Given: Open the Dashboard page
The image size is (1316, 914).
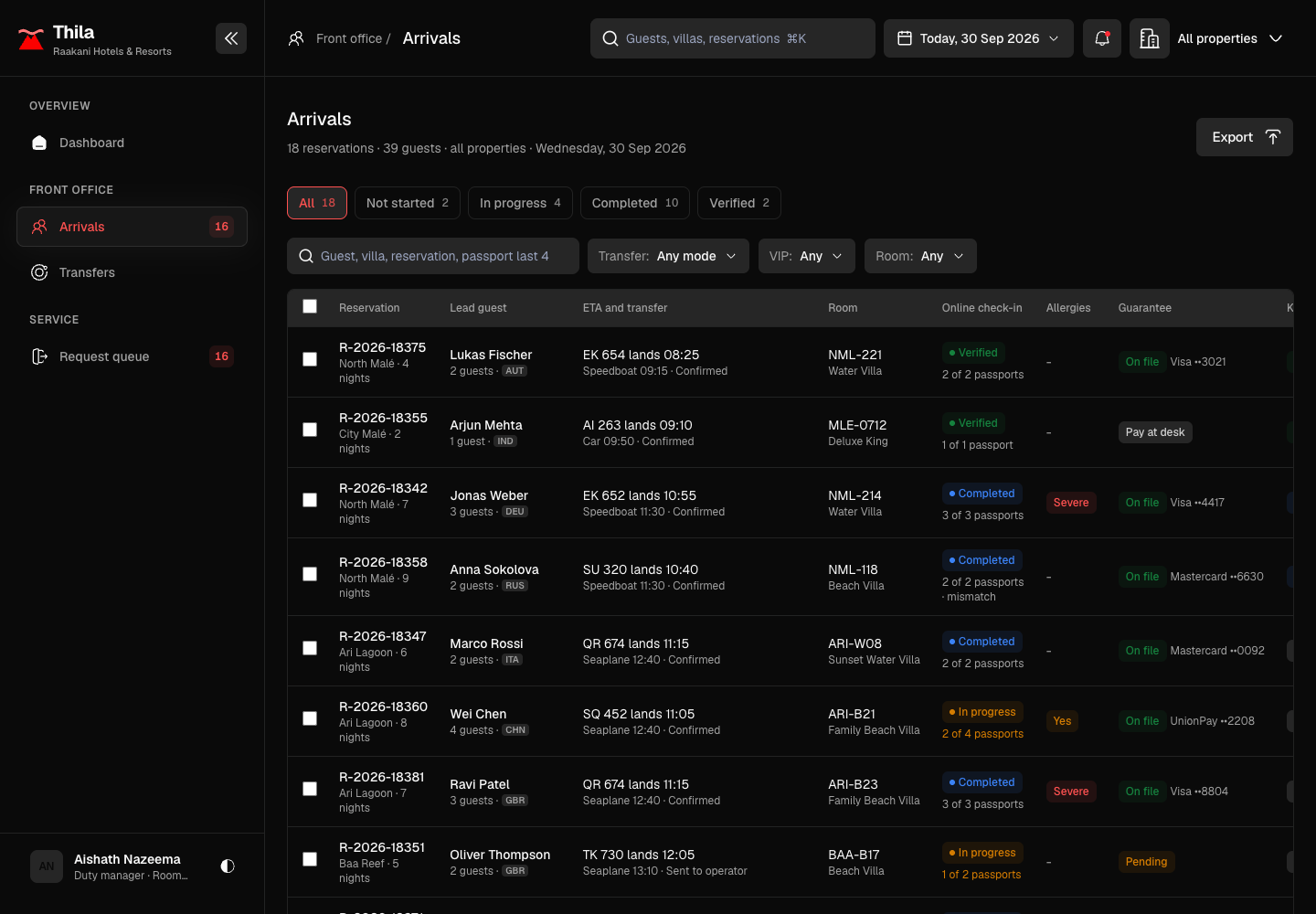Looking at the screenshot, I should coord(132,143).
